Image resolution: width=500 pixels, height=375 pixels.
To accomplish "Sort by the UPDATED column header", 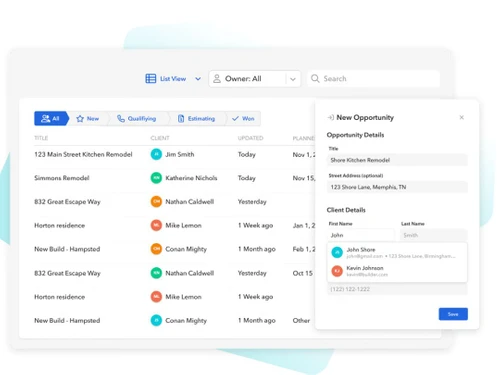I will tap(250, 138).
